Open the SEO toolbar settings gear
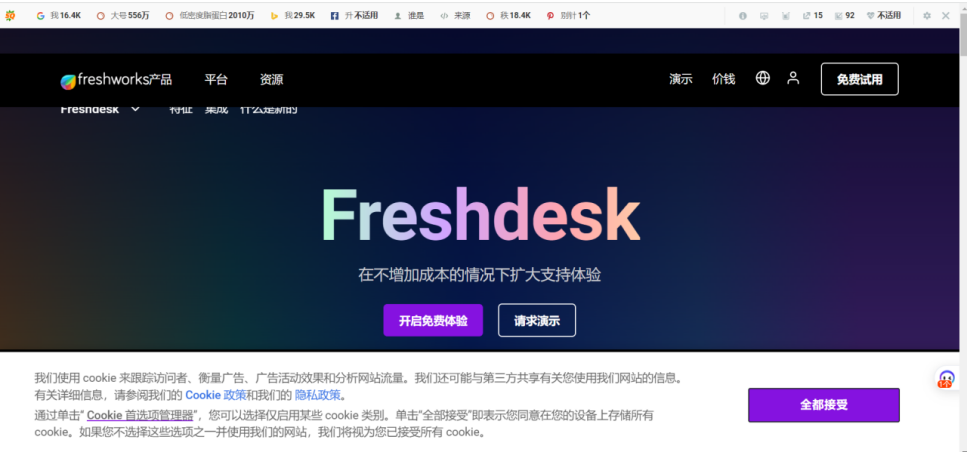Image resolution: width=967 pixels, height=452 pixels. [x=926, y=16]
